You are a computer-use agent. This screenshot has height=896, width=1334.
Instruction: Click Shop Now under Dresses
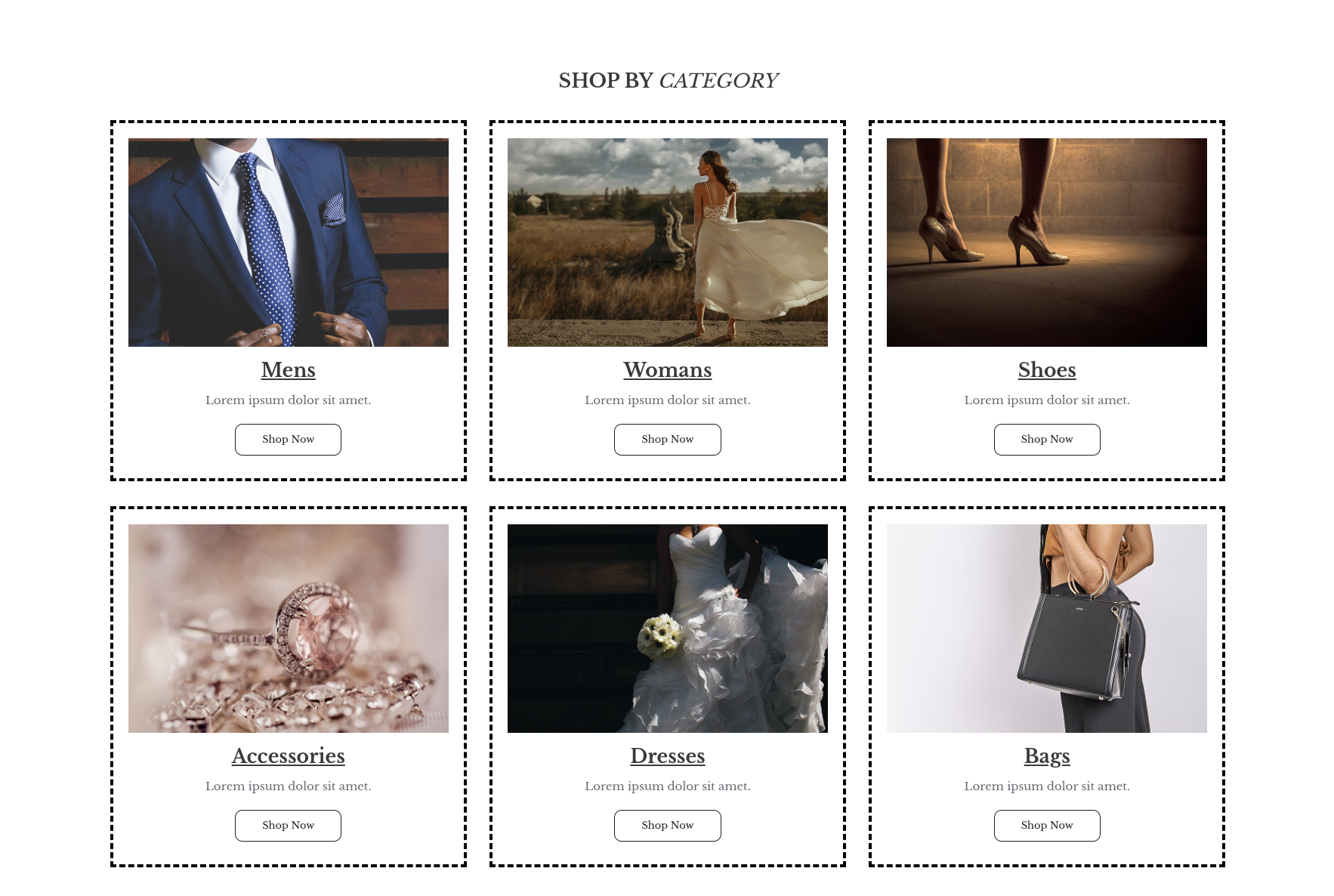coord(667,826)
